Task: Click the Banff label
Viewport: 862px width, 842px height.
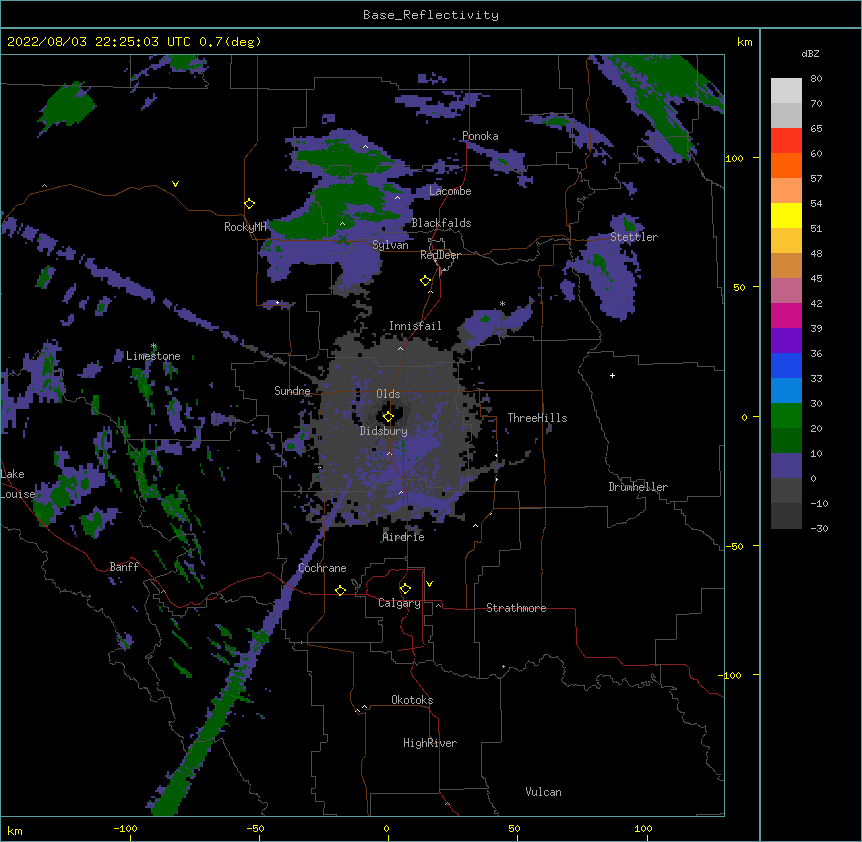Action: tap(124, 567)
